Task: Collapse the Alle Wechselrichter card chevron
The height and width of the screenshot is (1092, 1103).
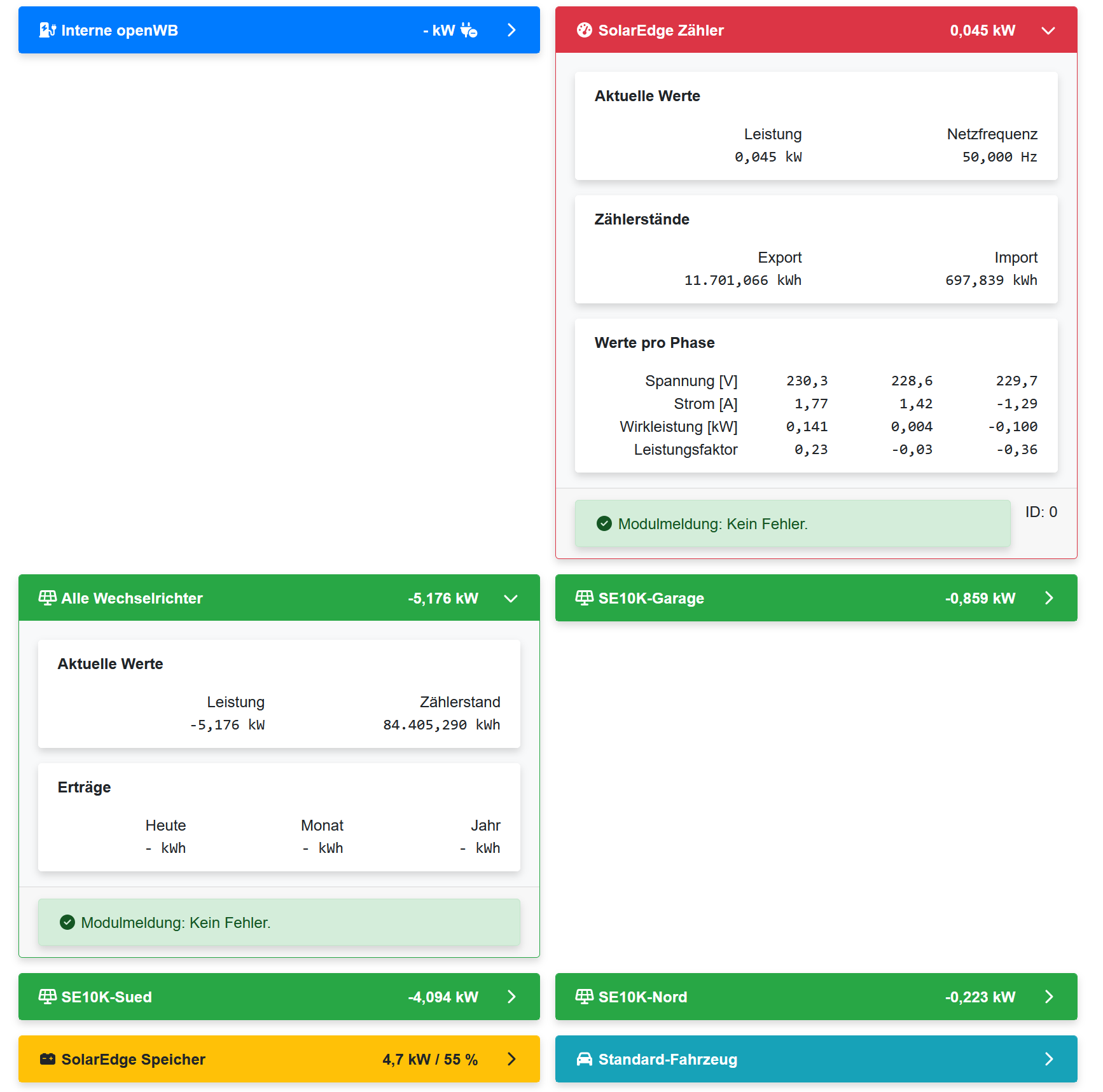Action: click(511, 598)
